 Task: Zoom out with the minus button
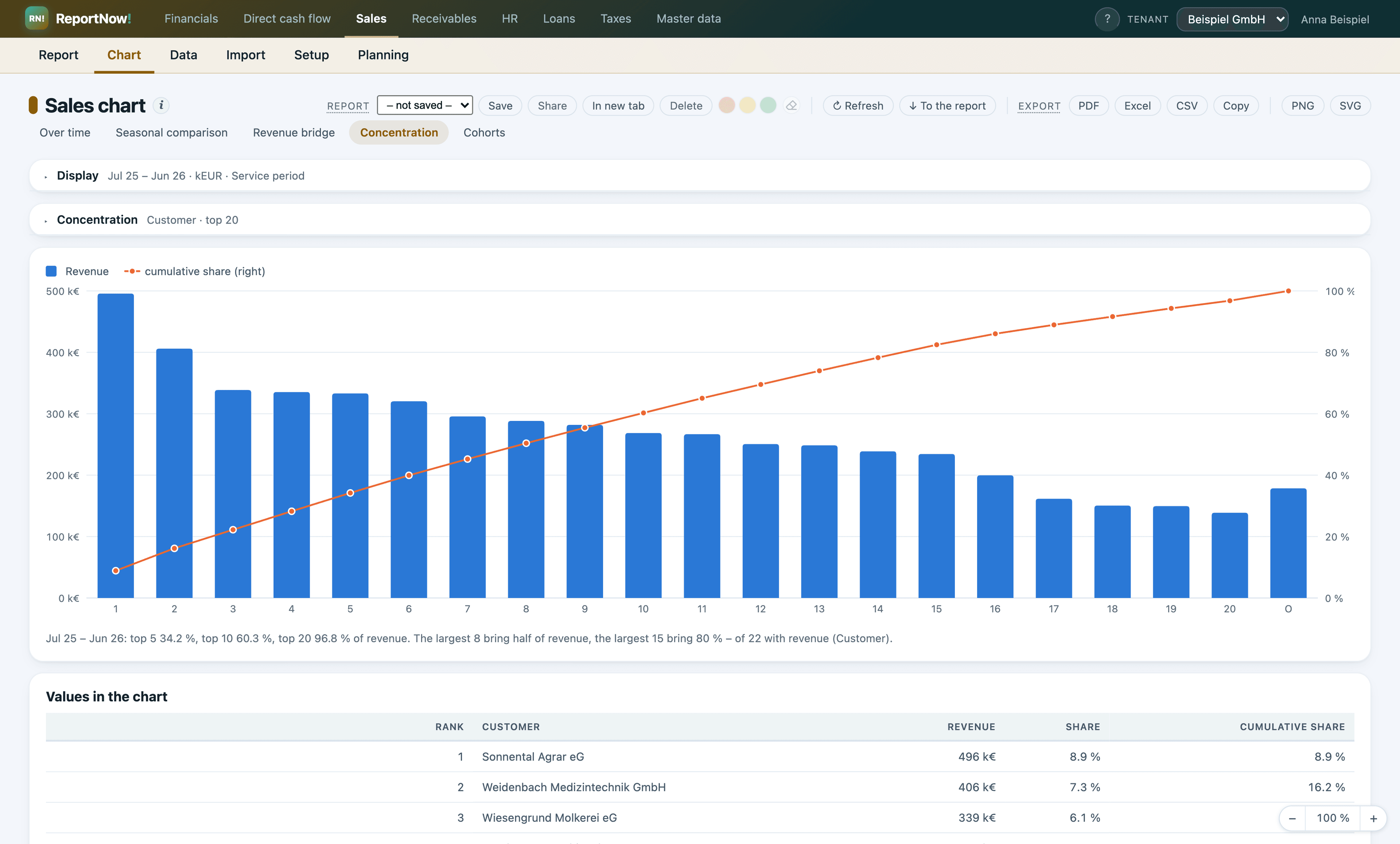point(1292,818)
